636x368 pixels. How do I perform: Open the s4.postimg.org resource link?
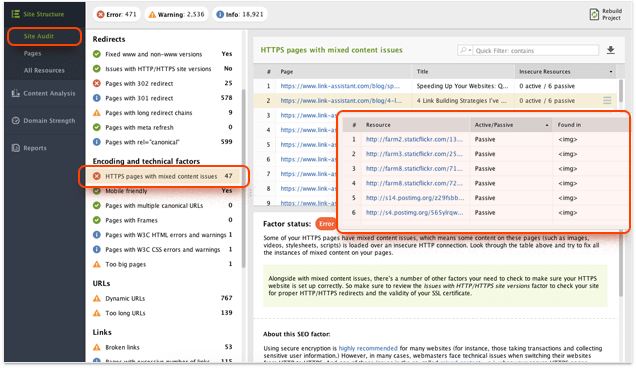414,212
